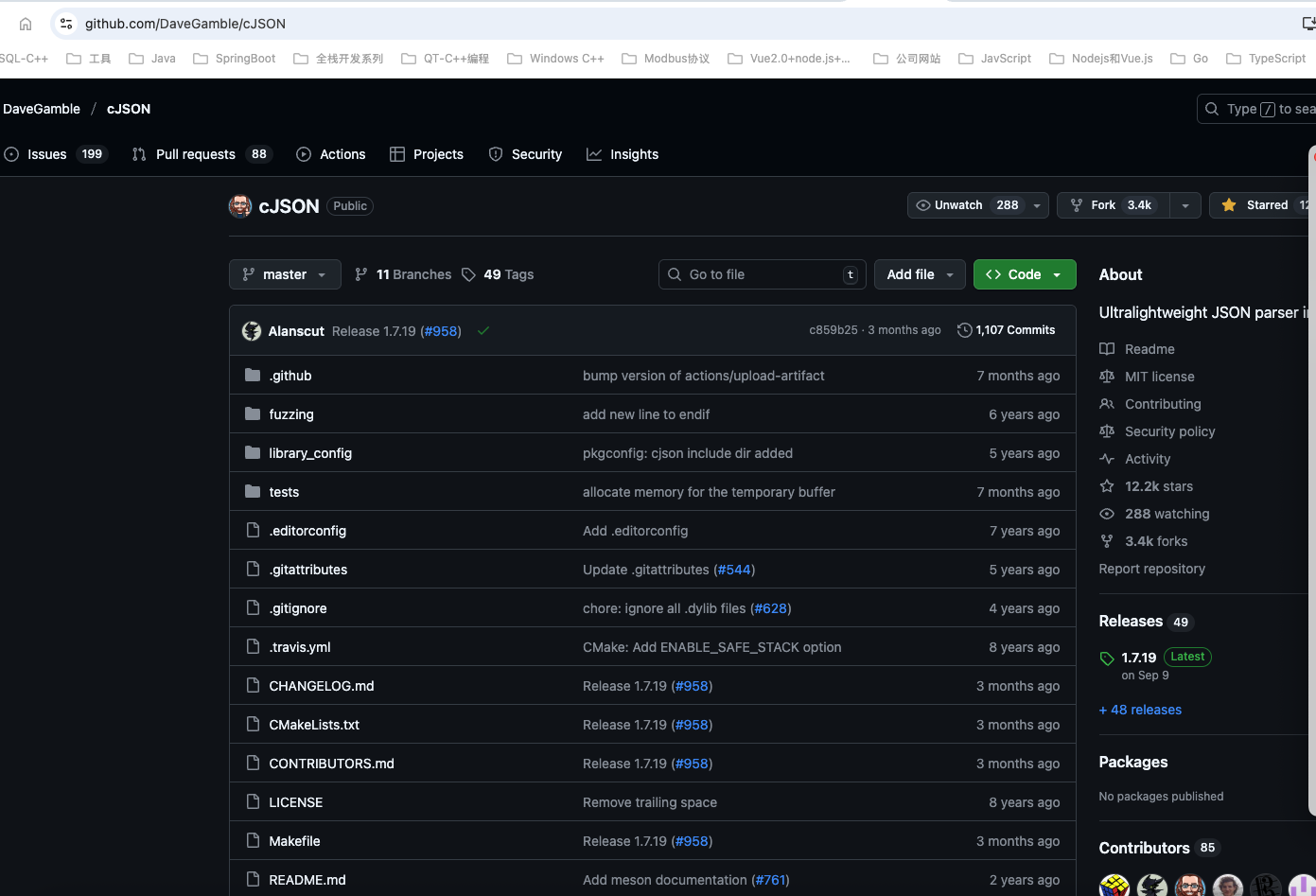Switch to the Projects tab
1316x896 pixels.
click(x=427, y=154)
